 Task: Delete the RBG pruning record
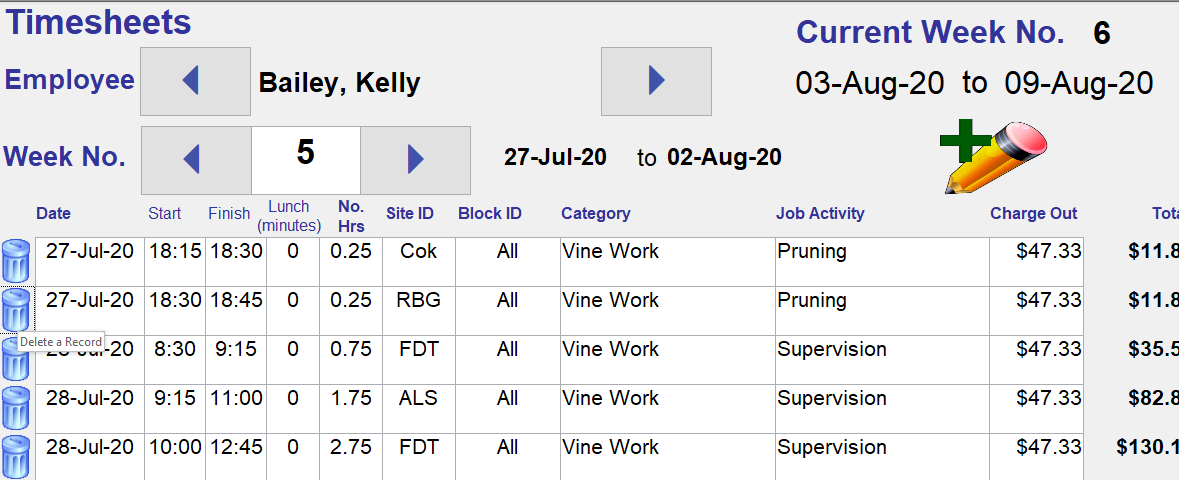click(x=16, y=309)
